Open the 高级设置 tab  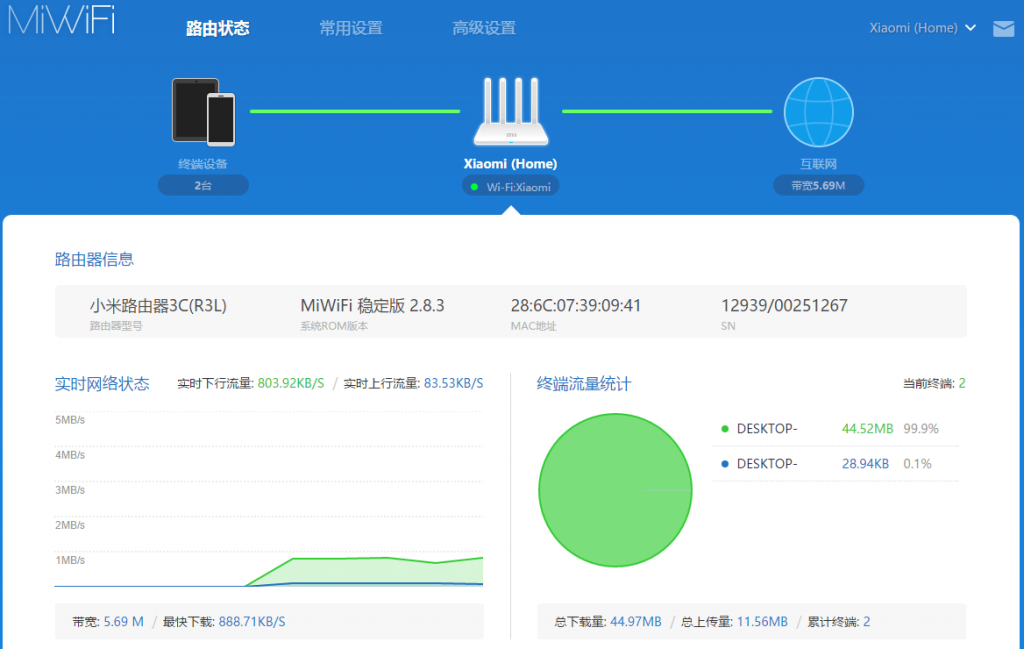[x=484, y=28]
